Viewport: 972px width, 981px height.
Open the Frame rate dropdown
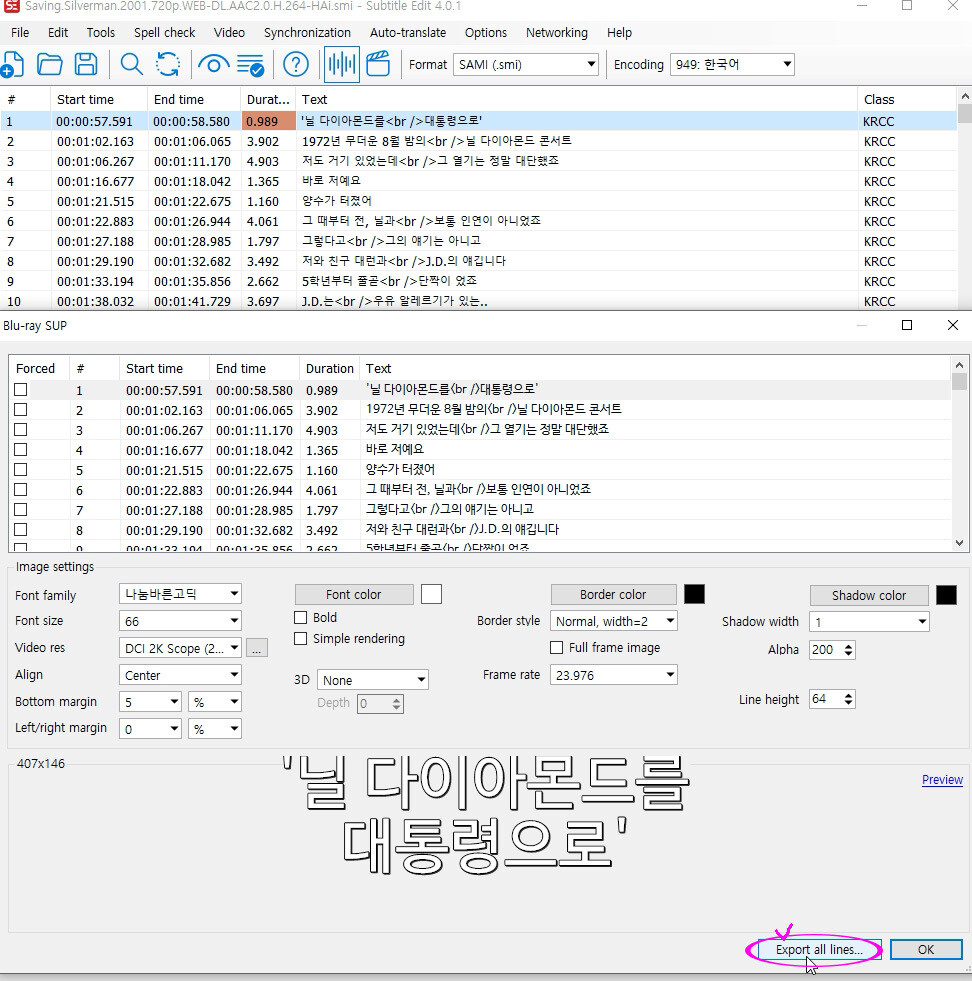[614, 675]
